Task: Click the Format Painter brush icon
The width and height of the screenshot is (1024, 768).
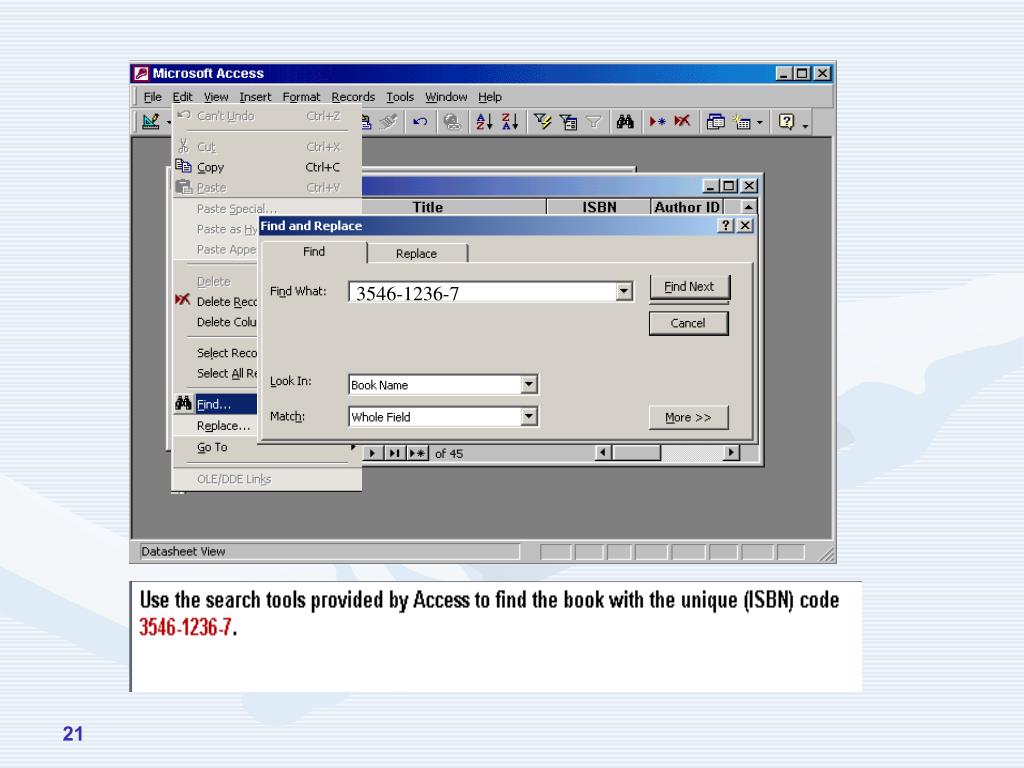Action: click(x=389, y=121)
